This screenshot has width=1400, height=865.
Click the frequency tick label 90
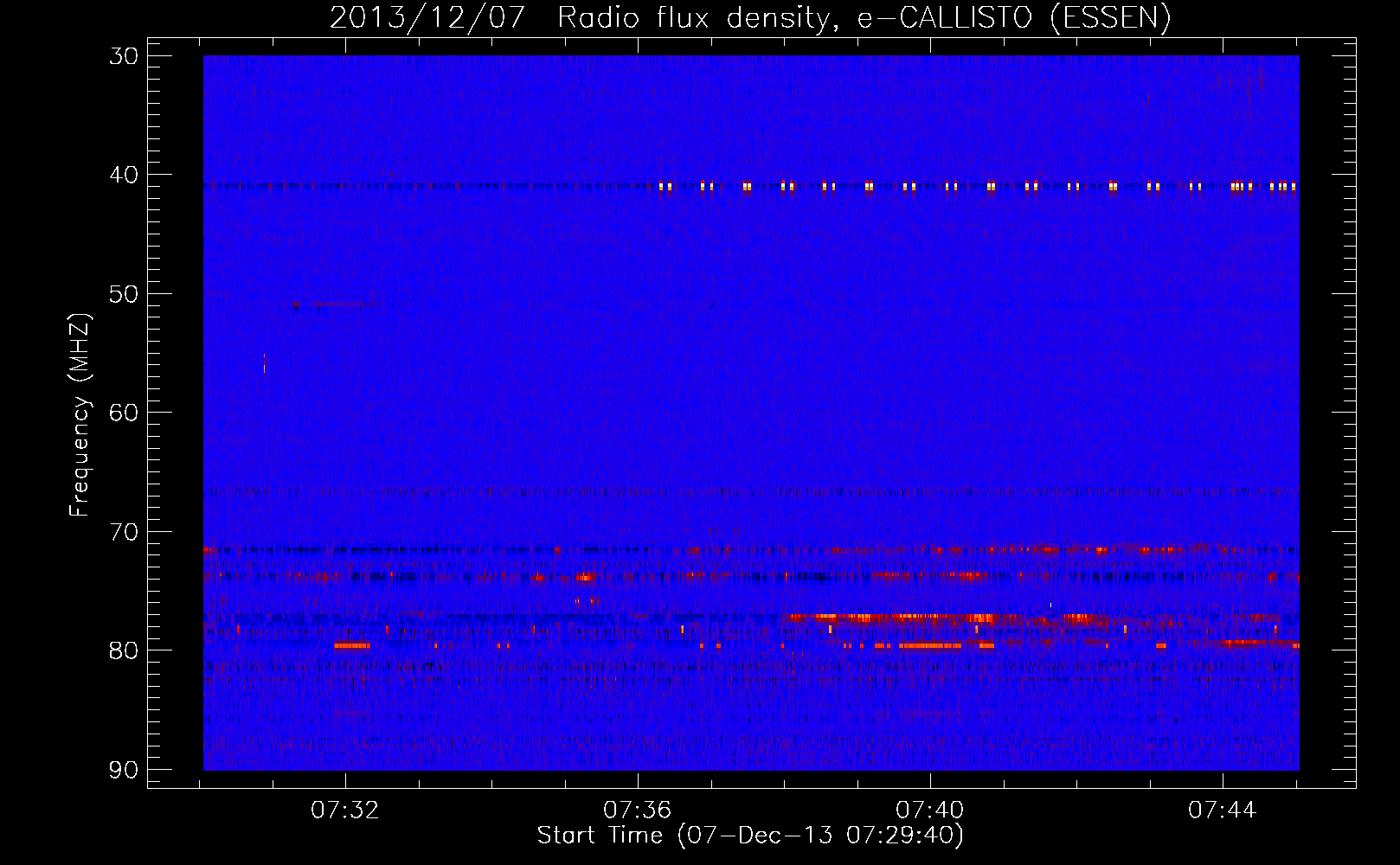124,769
